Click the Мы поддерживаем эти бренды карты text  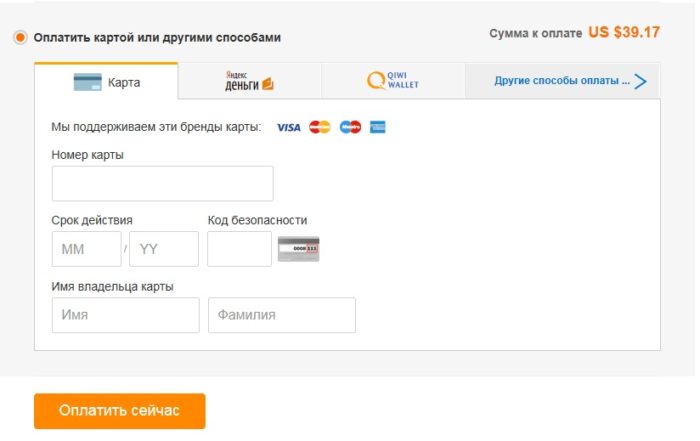(156, 127)
